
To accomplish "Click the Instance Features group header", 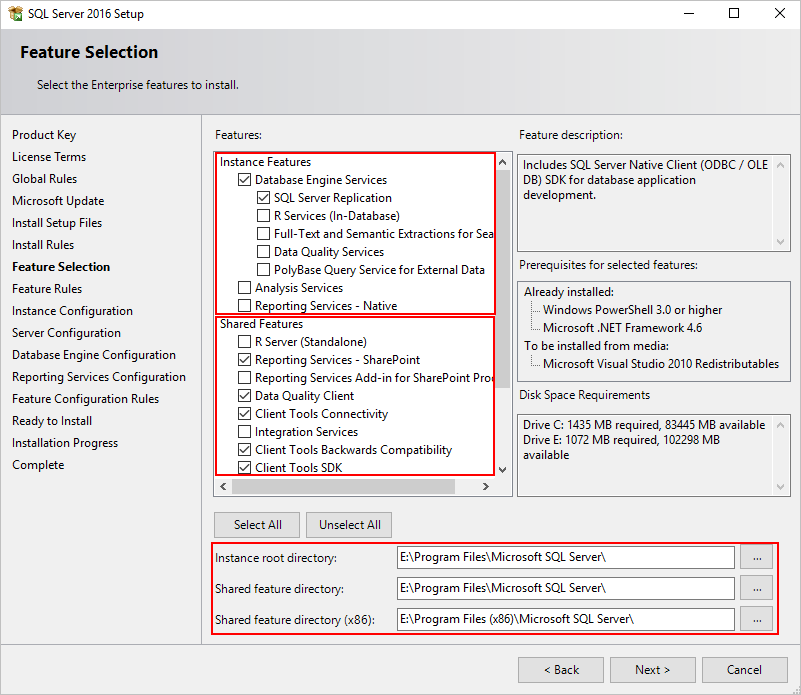I will point(266,162).
